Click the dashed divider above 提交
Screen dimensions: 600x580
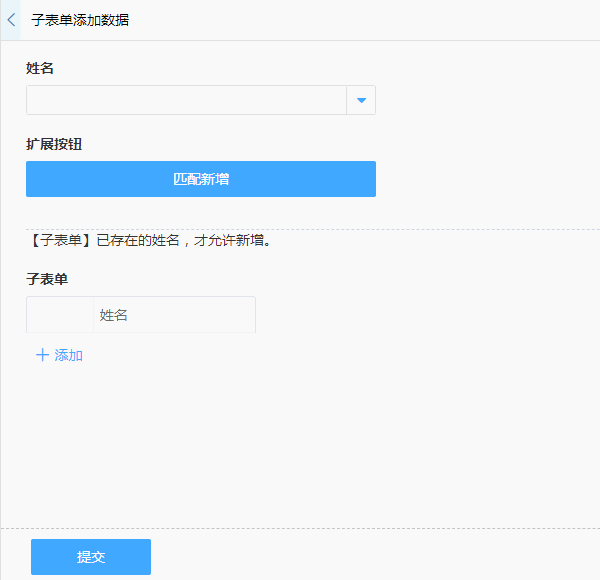coord(300,527)
